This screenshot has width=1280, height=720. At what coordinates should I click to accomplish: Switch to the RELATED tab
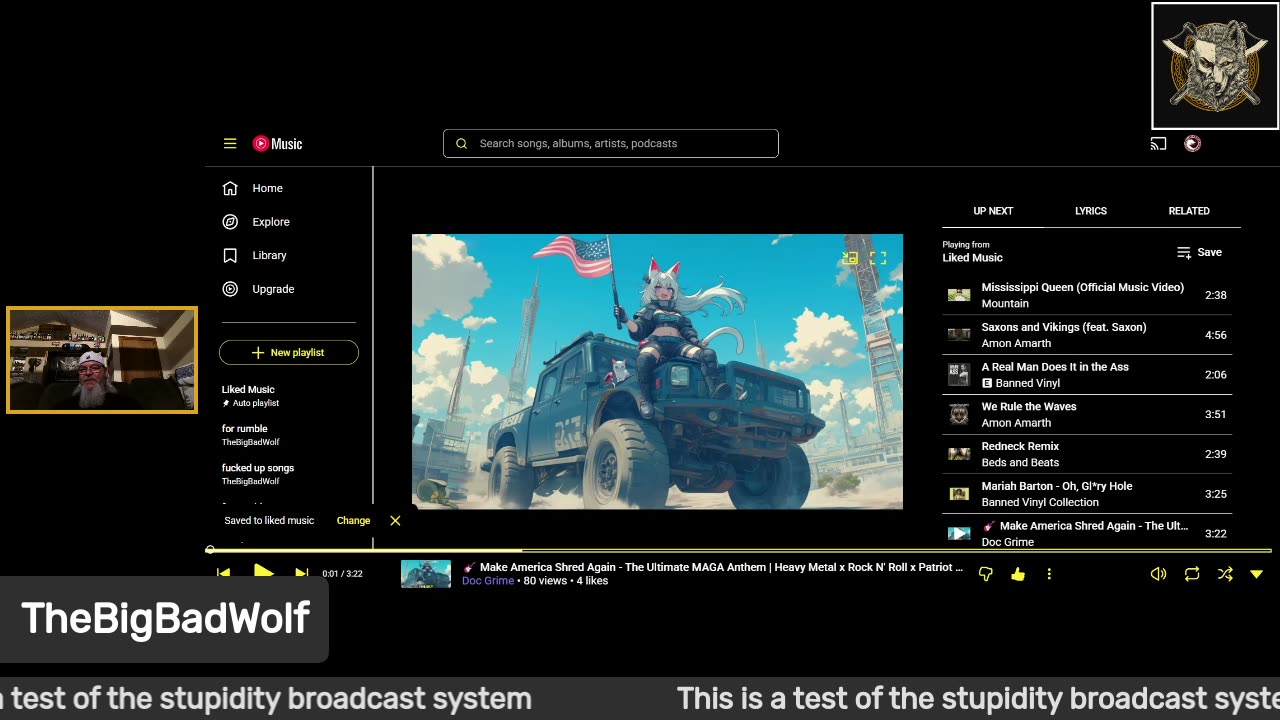pos(1189,211)
